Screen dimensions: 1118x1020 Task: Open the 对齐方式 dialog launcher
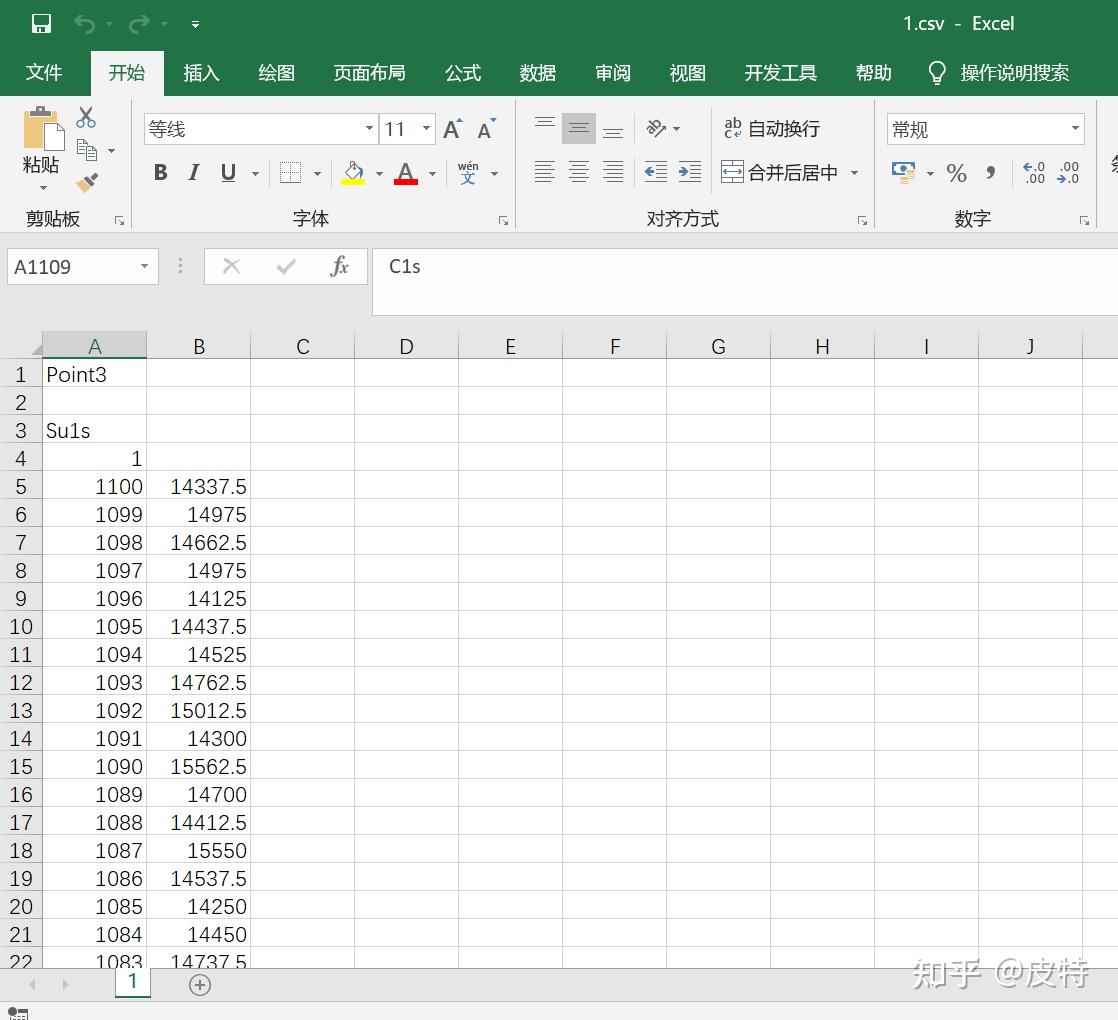[x=862, y=221]
